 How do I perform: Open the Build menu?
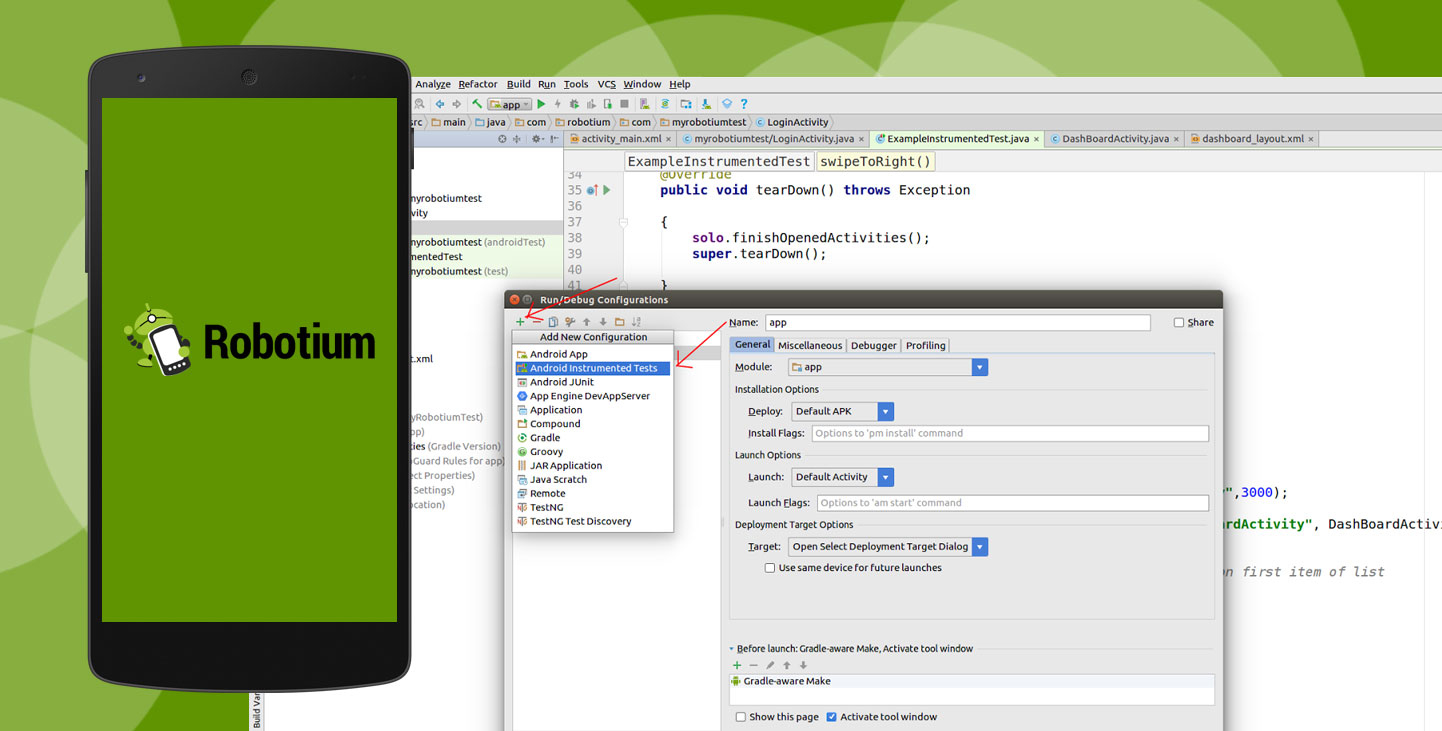(x=519, y=84)
